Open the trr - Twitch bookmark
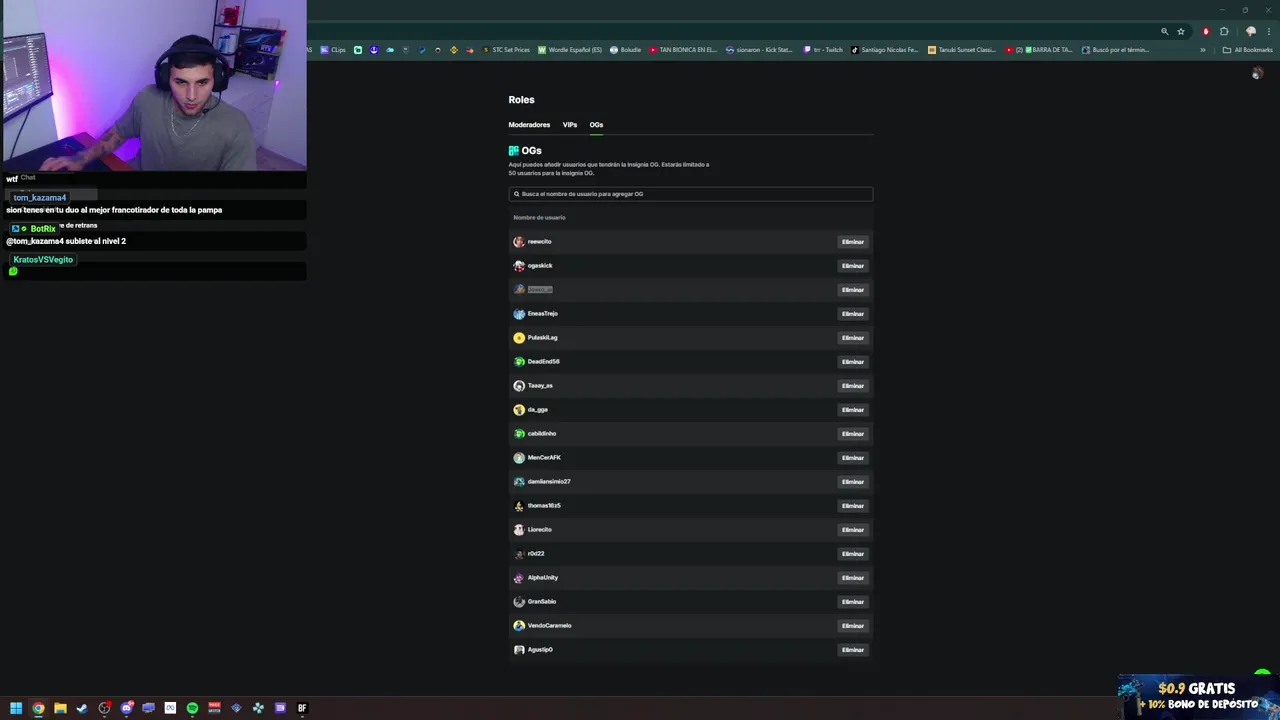This screenshot has height=720, width=1280. point(823,50)
